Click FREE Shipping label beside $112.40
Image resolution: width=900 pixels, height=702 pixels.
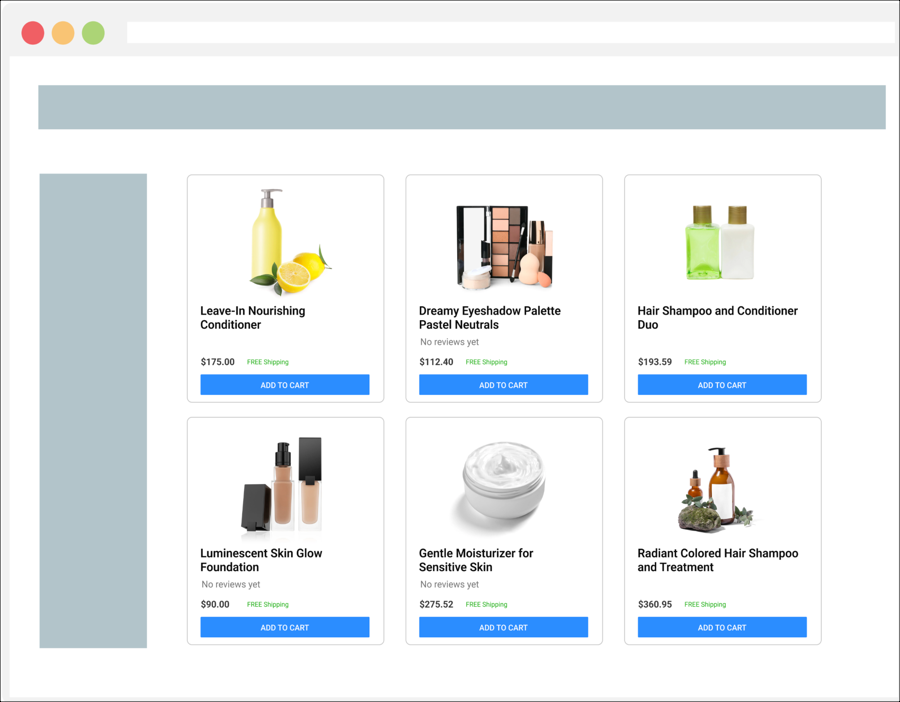[486, 362]
